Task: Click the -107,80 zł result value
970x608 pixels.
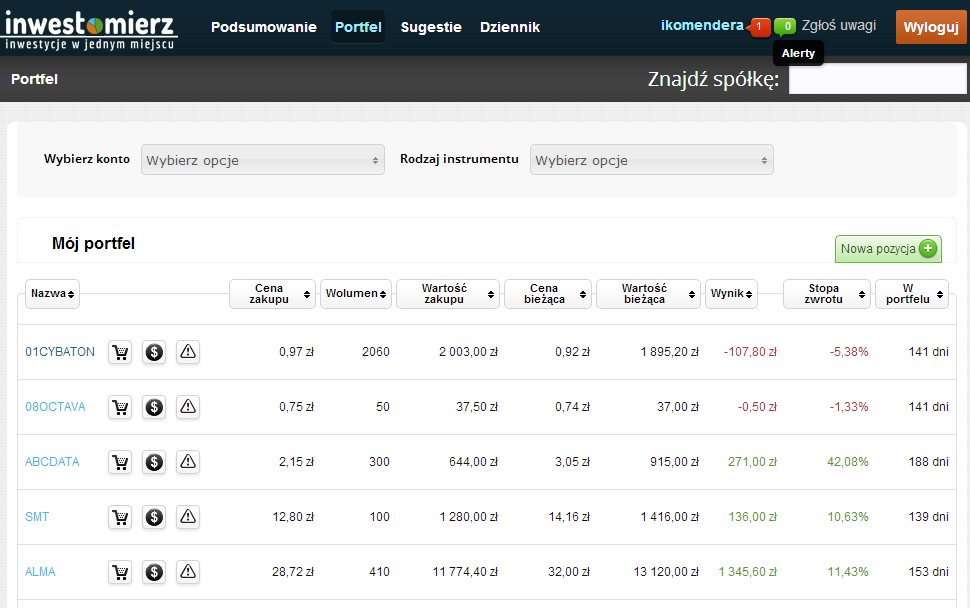Action: point(750,352)
